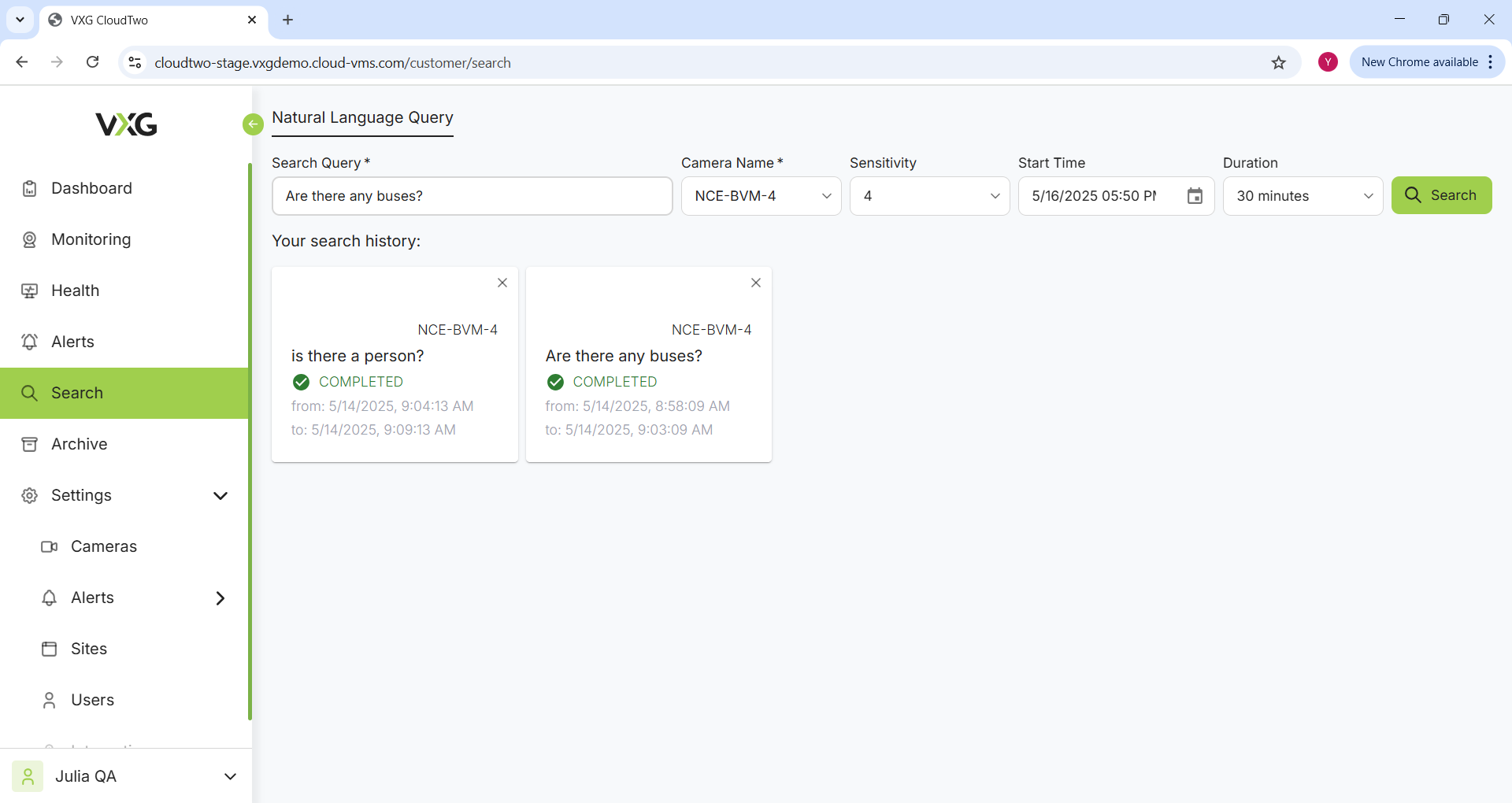
Task: Close the 'Are there any buses?' history card
Action: point(756,283)
